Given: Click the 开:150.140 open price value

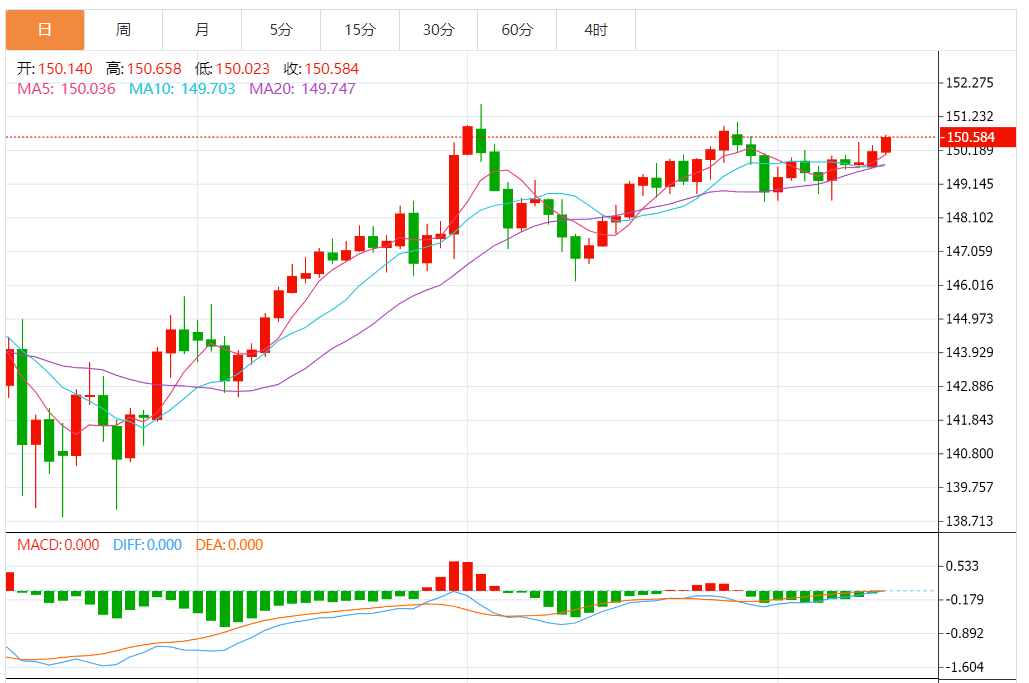Looking at the screenshot, I should tap(55, 69).
